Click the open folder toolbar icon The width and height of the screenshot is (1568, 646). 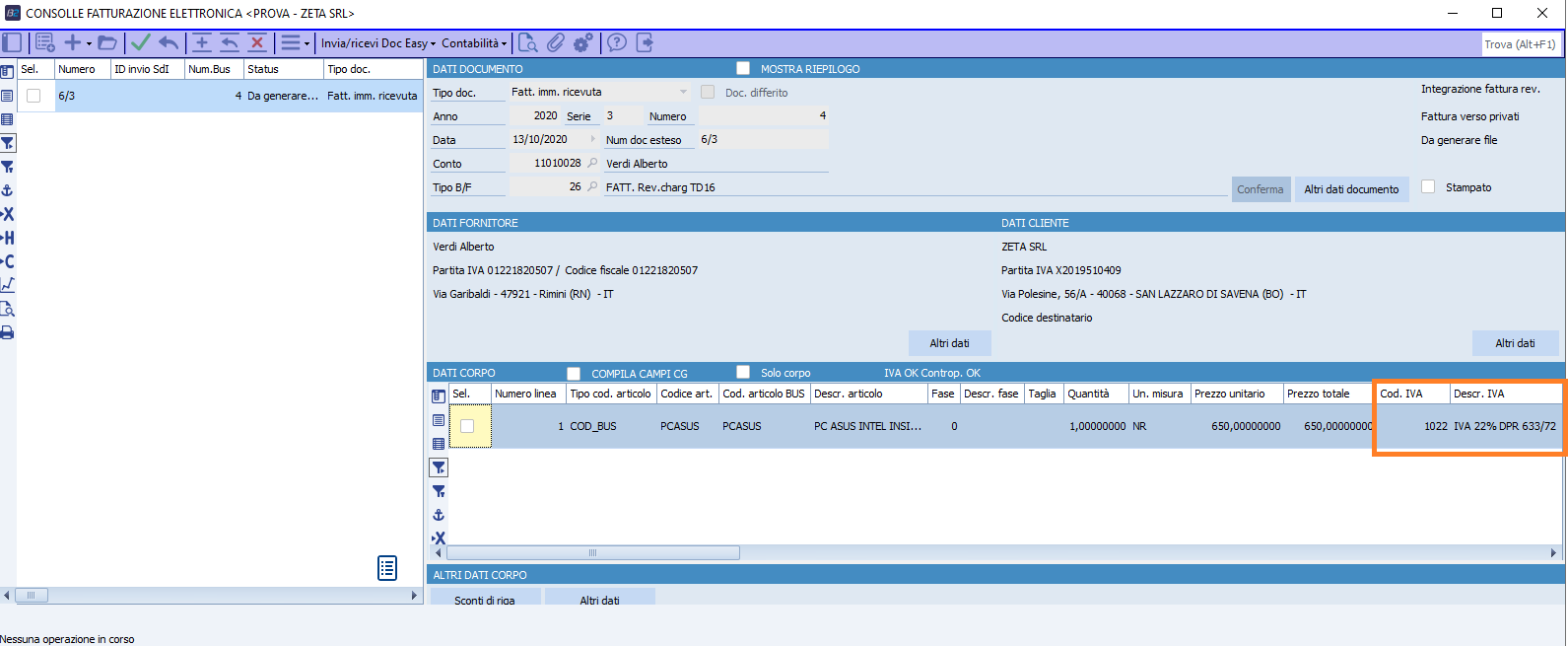tap(107, 42)
